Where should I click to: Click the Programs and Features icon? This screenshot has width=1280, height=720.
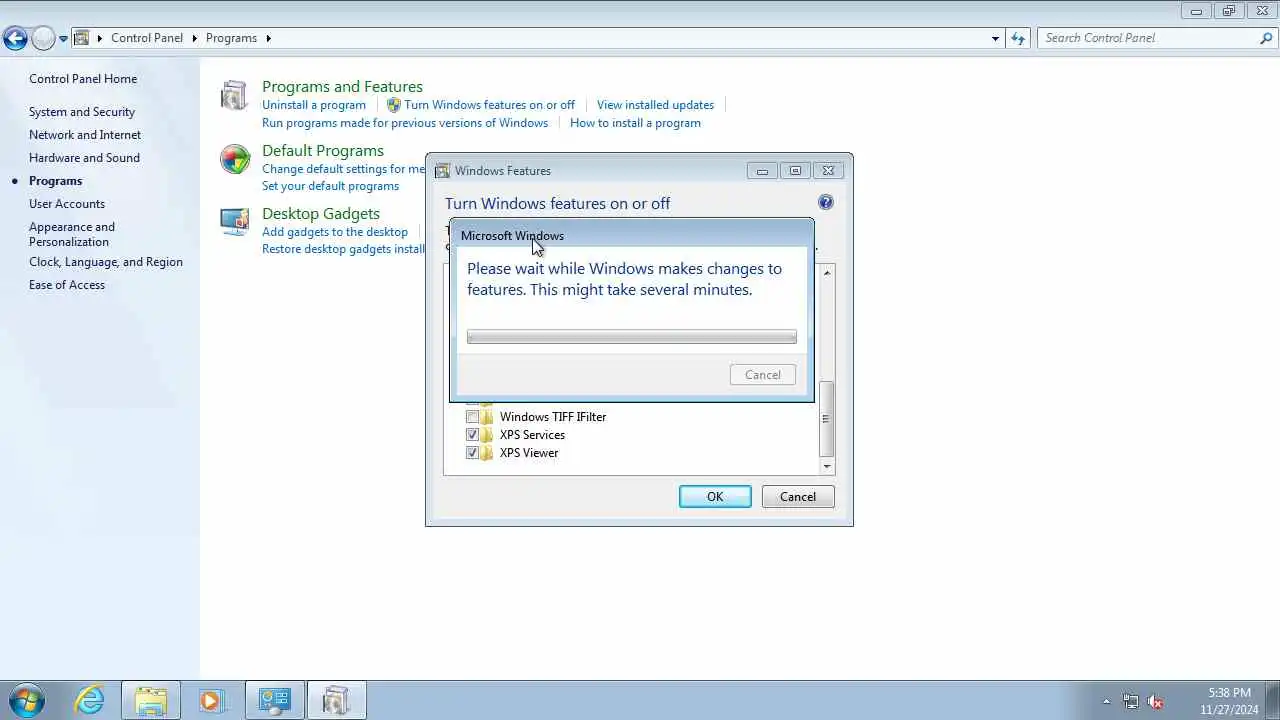[x=234, y=95]
